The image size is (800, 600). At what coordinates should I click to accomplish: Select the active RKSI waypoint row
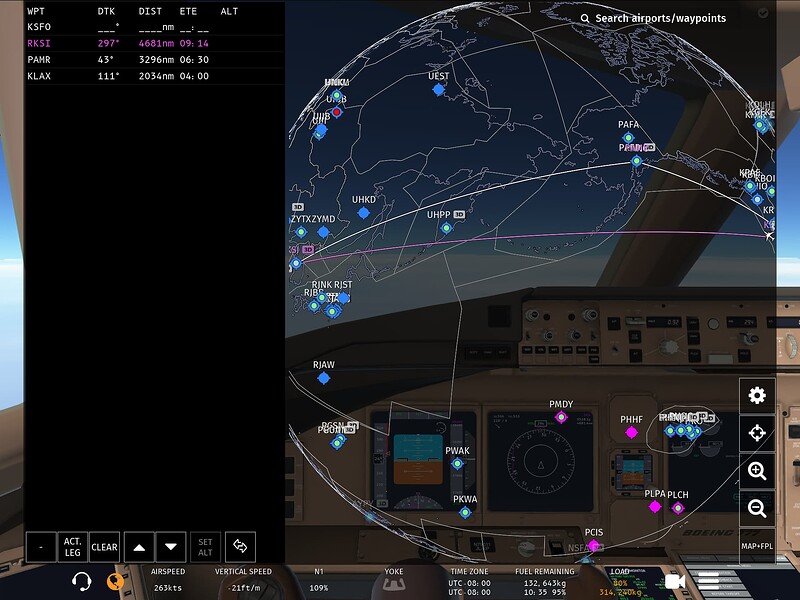point(155,43)
